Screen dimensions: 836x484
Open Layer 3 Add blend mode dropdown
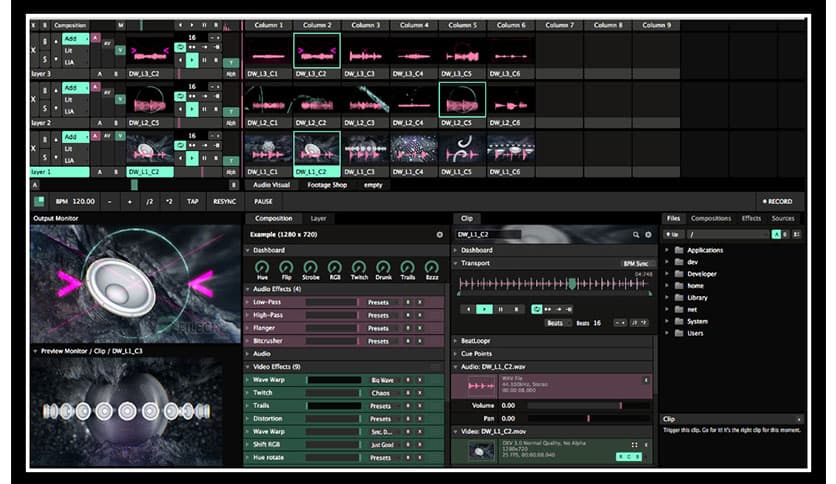point(75,39)
